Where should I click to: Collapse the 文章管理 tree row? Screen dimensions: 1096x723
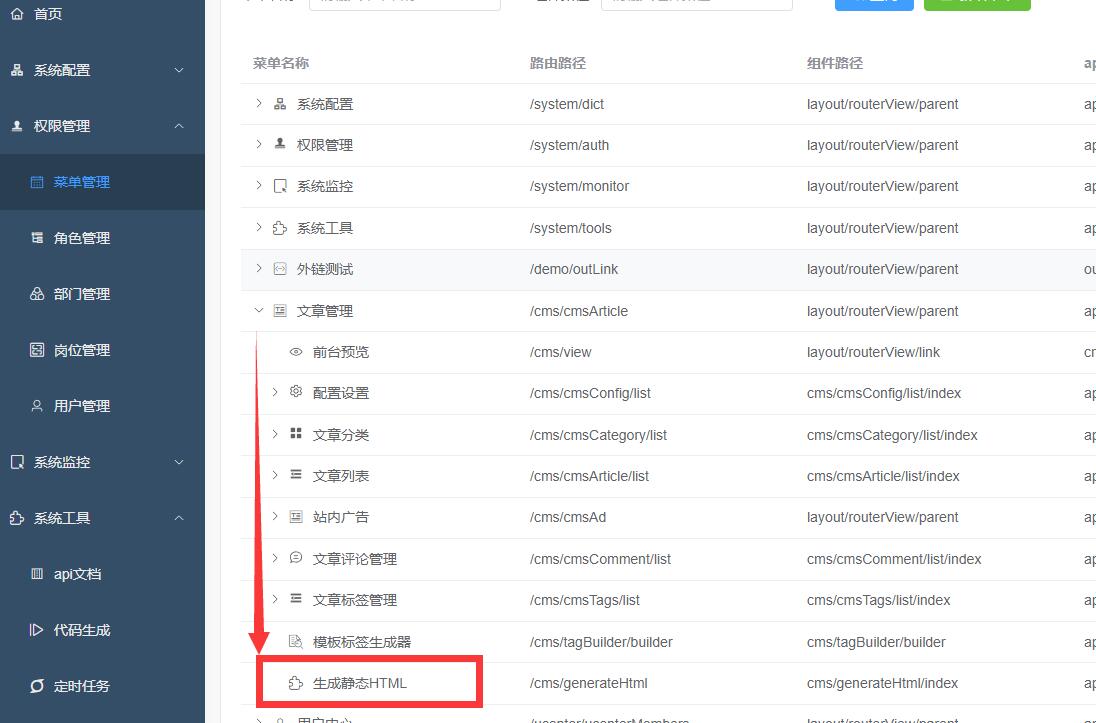pyautogui.click(x=259, y=311)
